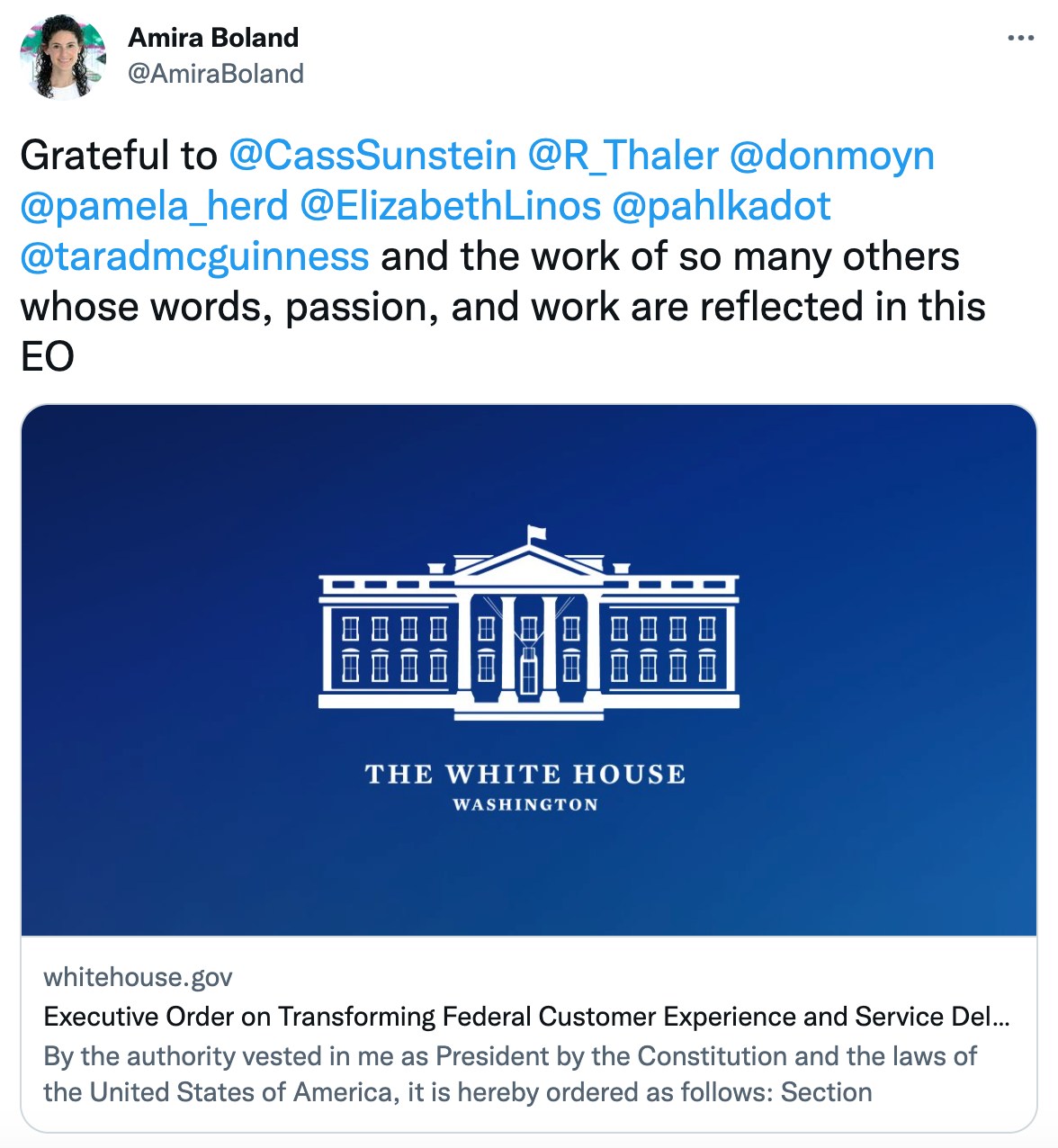Open the @ElizabethLinos mention
Viewport: 1058px width, 1148px height.
[x=452, y=205]
